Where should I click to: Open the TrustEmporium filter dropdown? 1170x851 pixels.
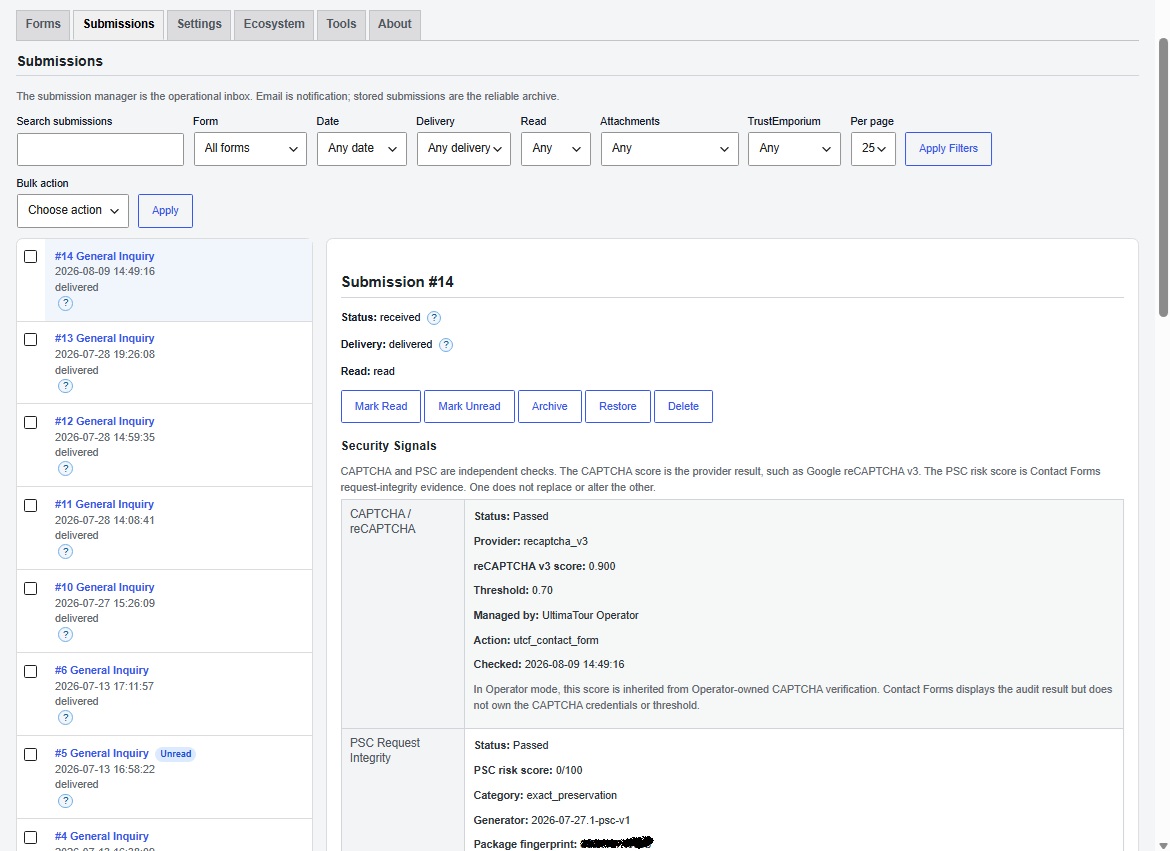[x=794, y=149]
